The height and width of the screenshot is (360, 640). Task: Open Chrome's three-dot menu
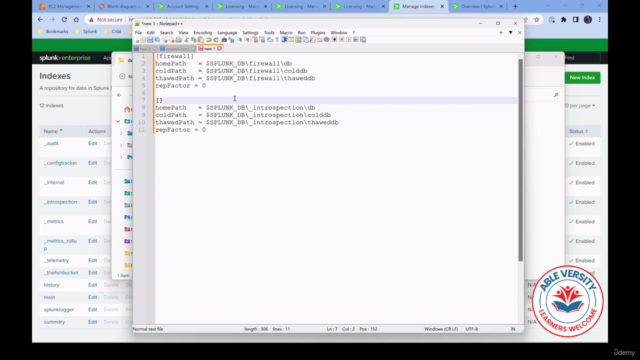click(x=600, y=20)
